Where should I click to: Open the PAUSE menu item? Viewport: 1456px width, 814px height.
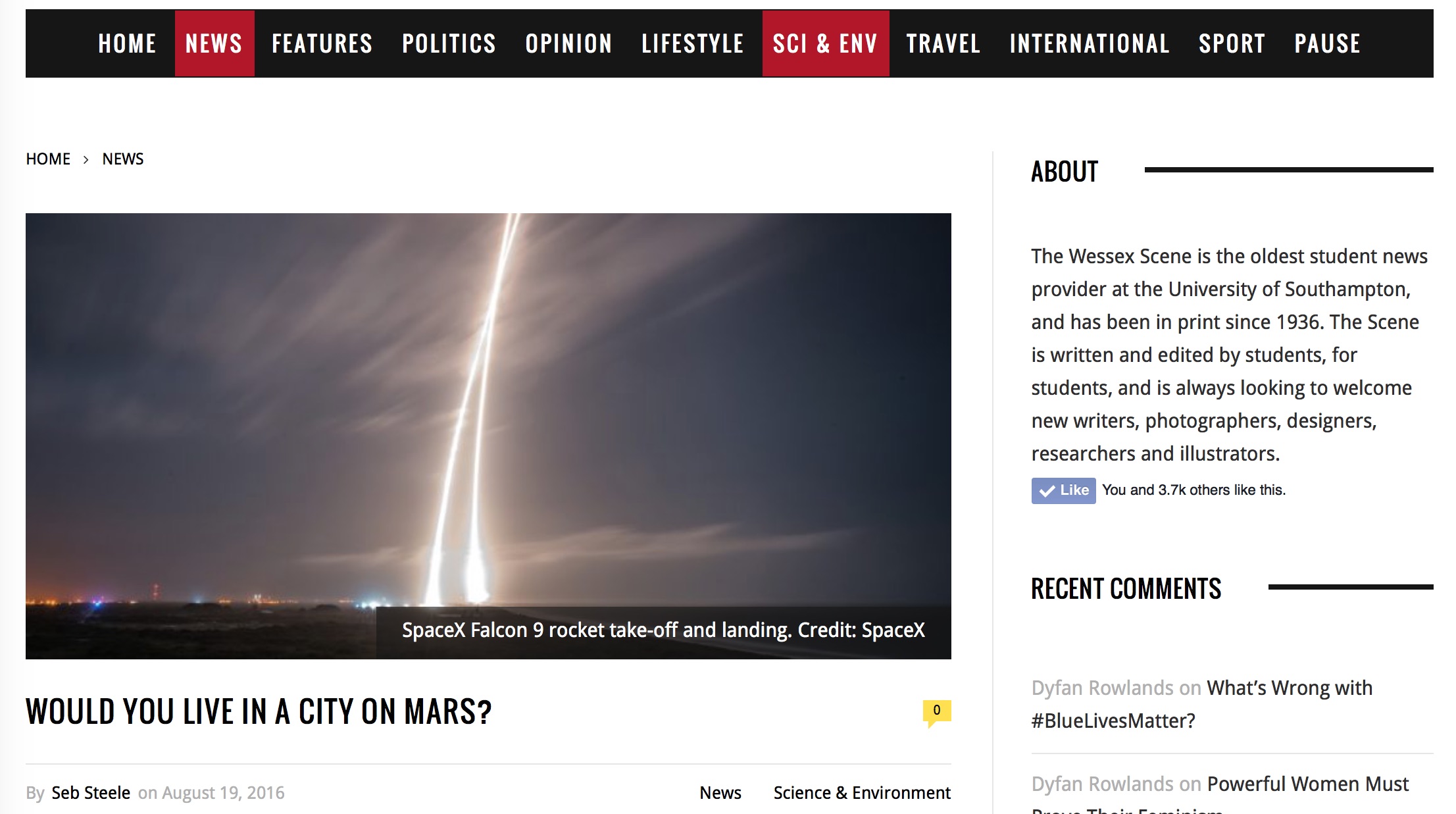pos(1328,43)
